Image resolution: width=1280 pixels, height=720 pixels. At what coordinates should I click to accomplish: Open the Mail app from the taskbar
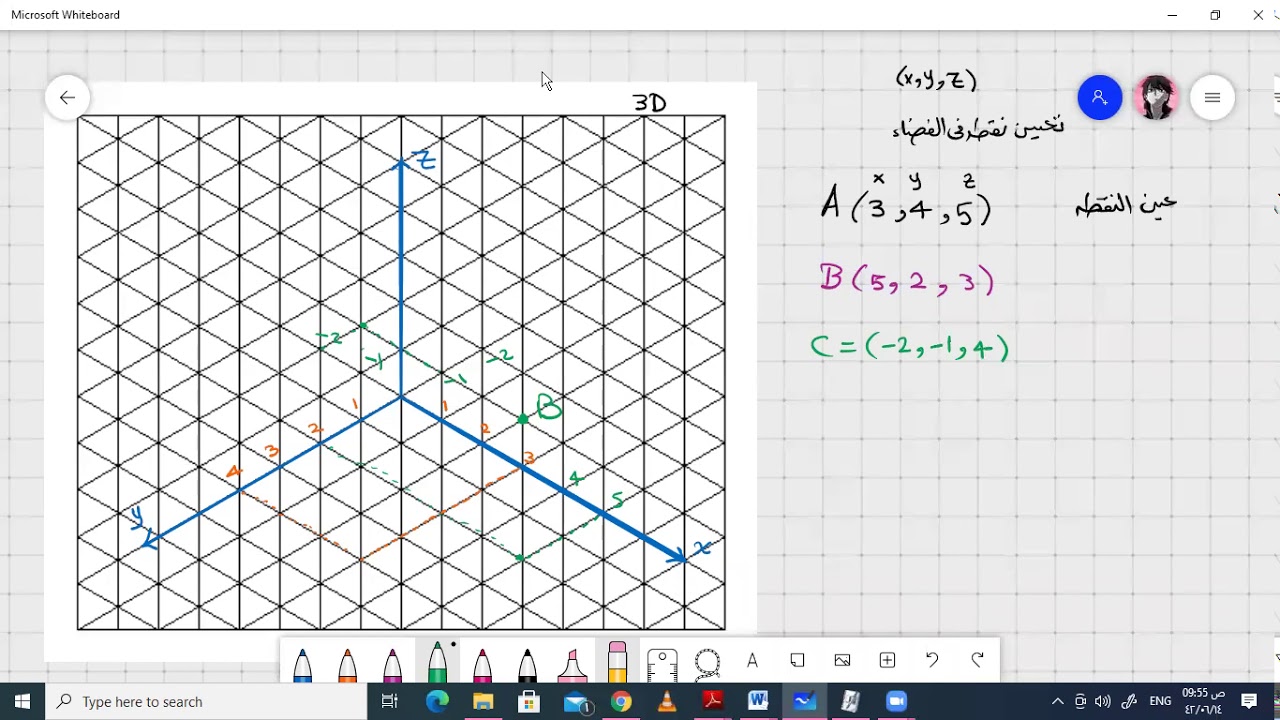click(x=576, y=701)
